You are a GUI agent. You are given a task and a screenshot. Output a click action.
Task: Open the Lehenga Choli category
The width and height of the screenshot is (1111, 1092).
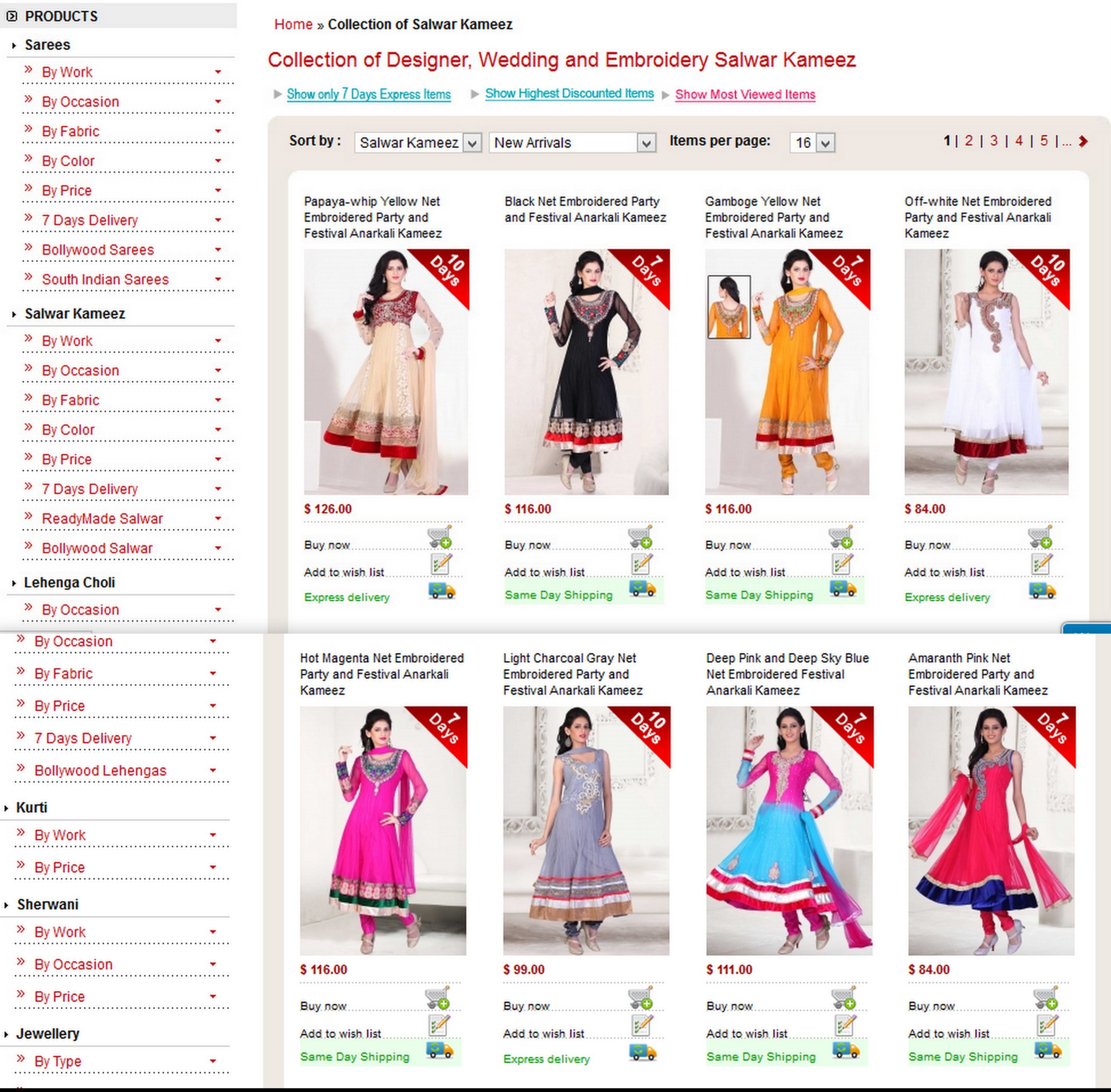tap(69, 583)
